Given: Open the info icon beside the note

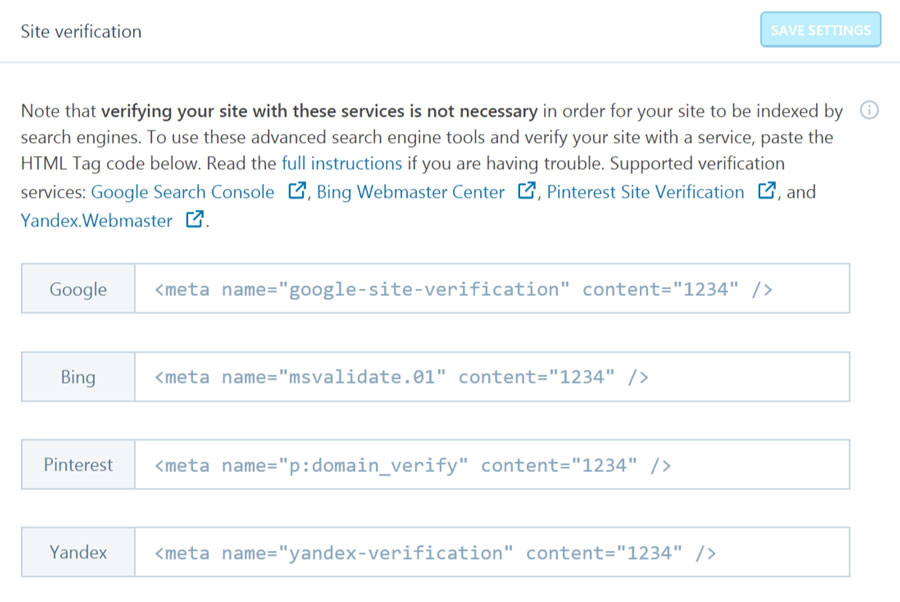Looking at the screenshot, I should 869,110.
